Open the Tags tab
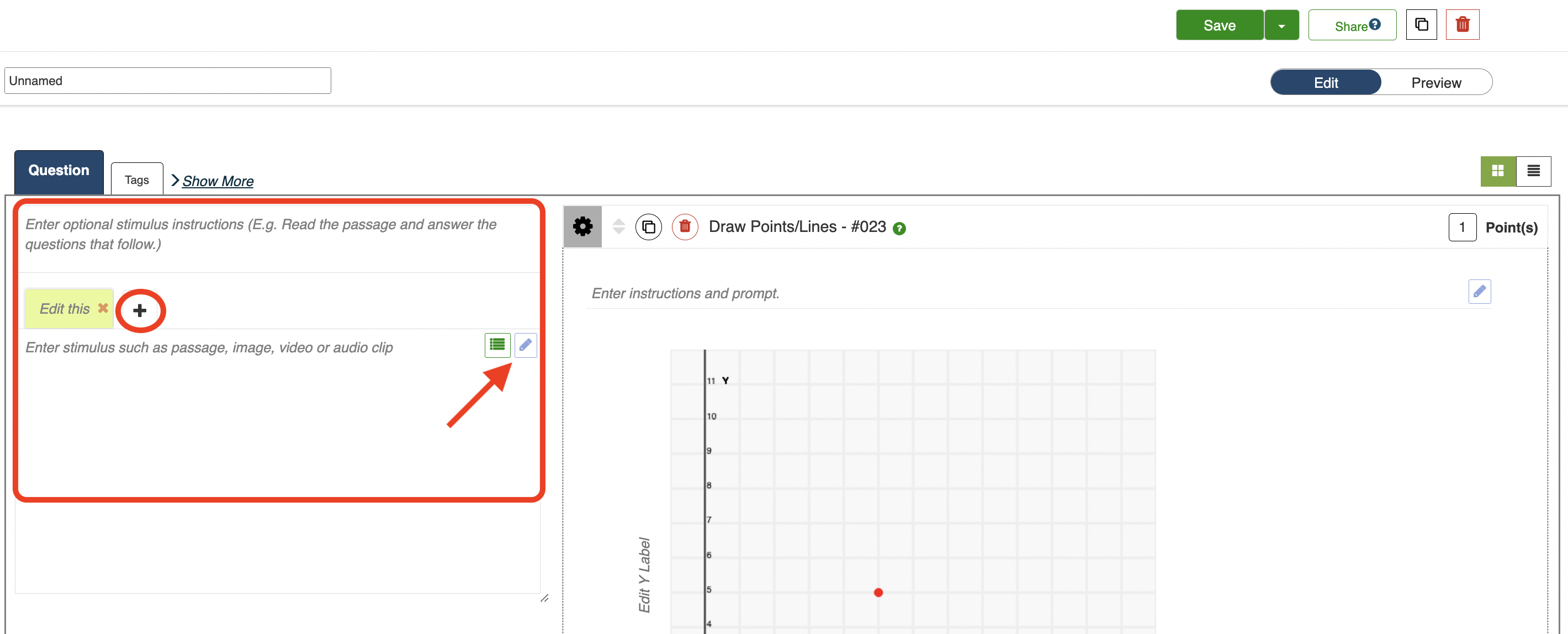 [136, 179]
